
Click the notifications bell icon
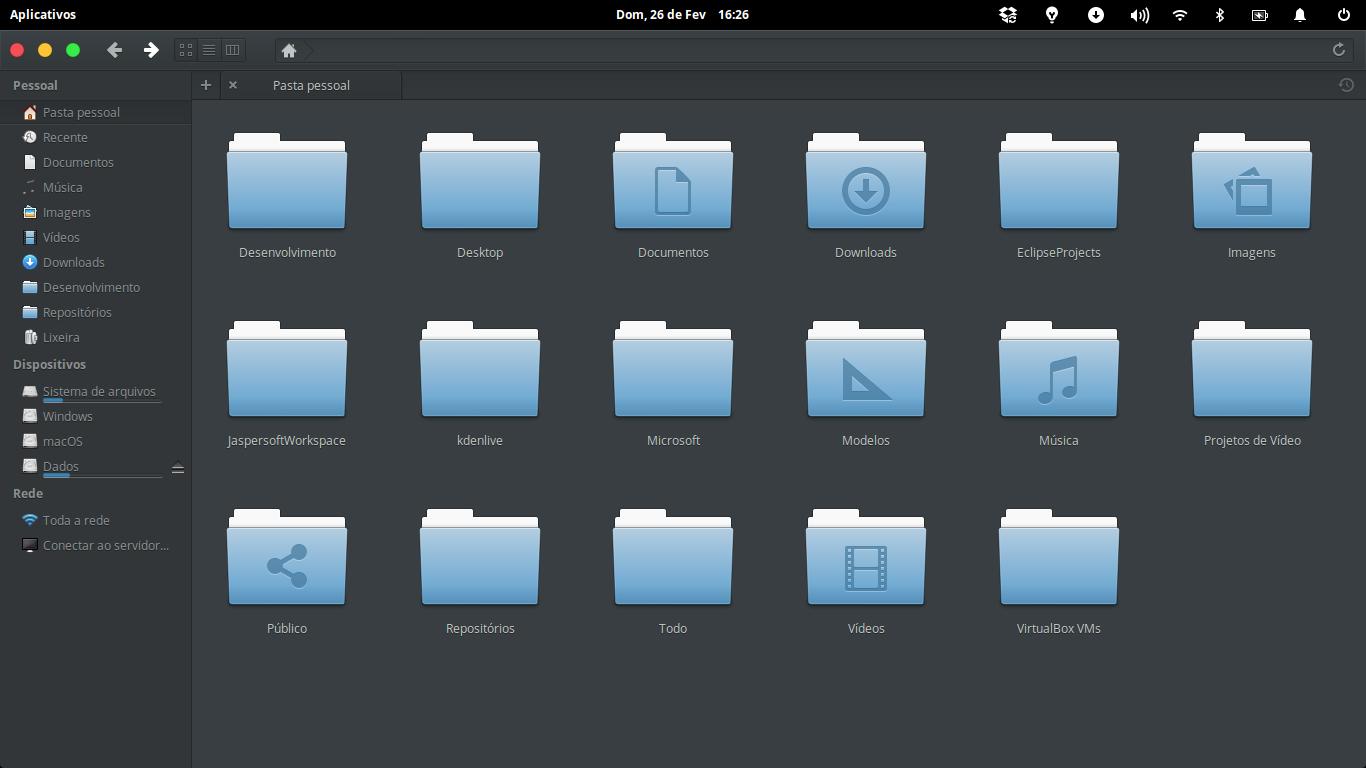pyautogui.click(x=1300, y=15)
